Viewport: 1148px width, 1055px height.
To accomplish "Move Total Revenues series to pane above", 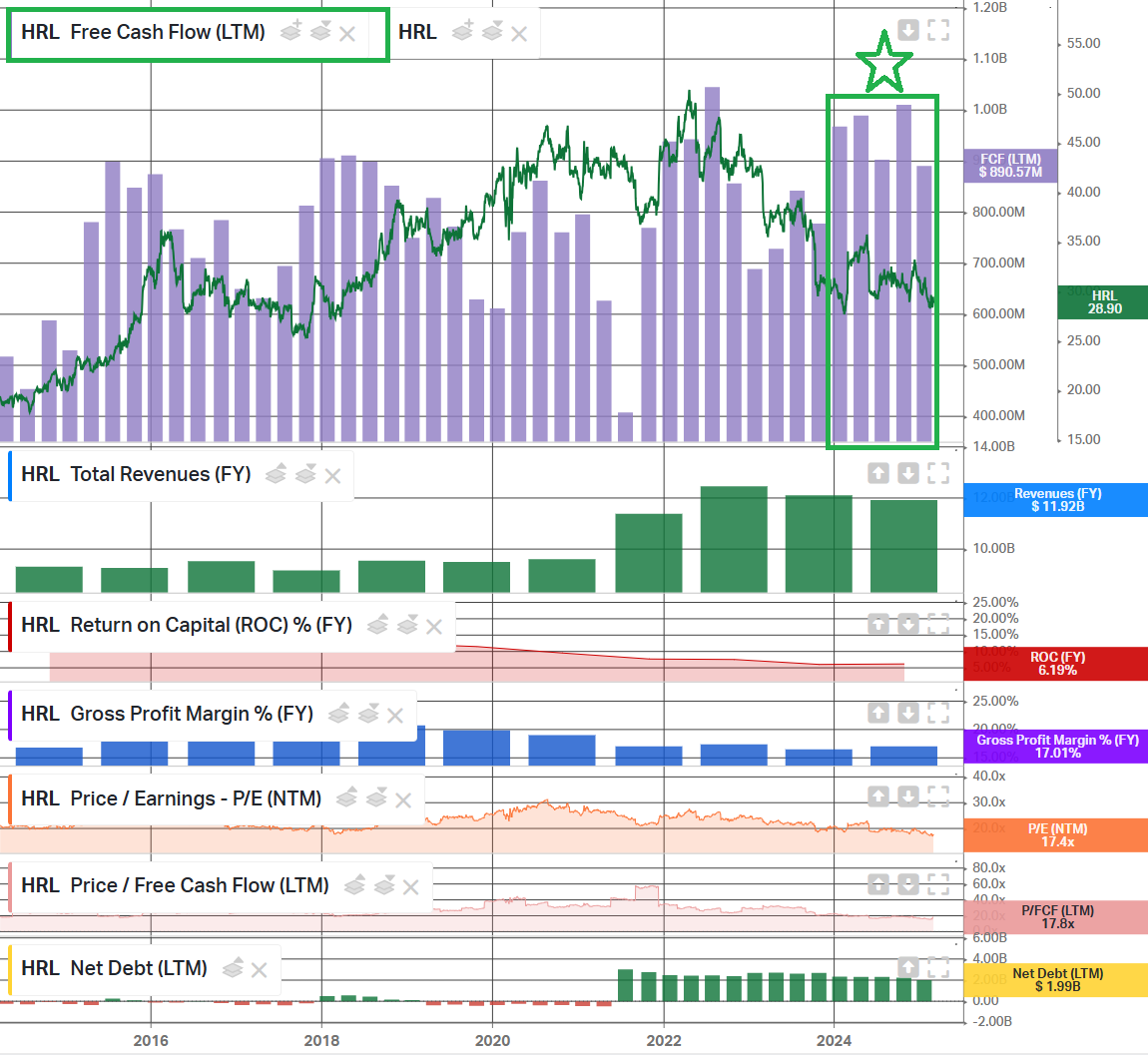I will tap(276, 474).
